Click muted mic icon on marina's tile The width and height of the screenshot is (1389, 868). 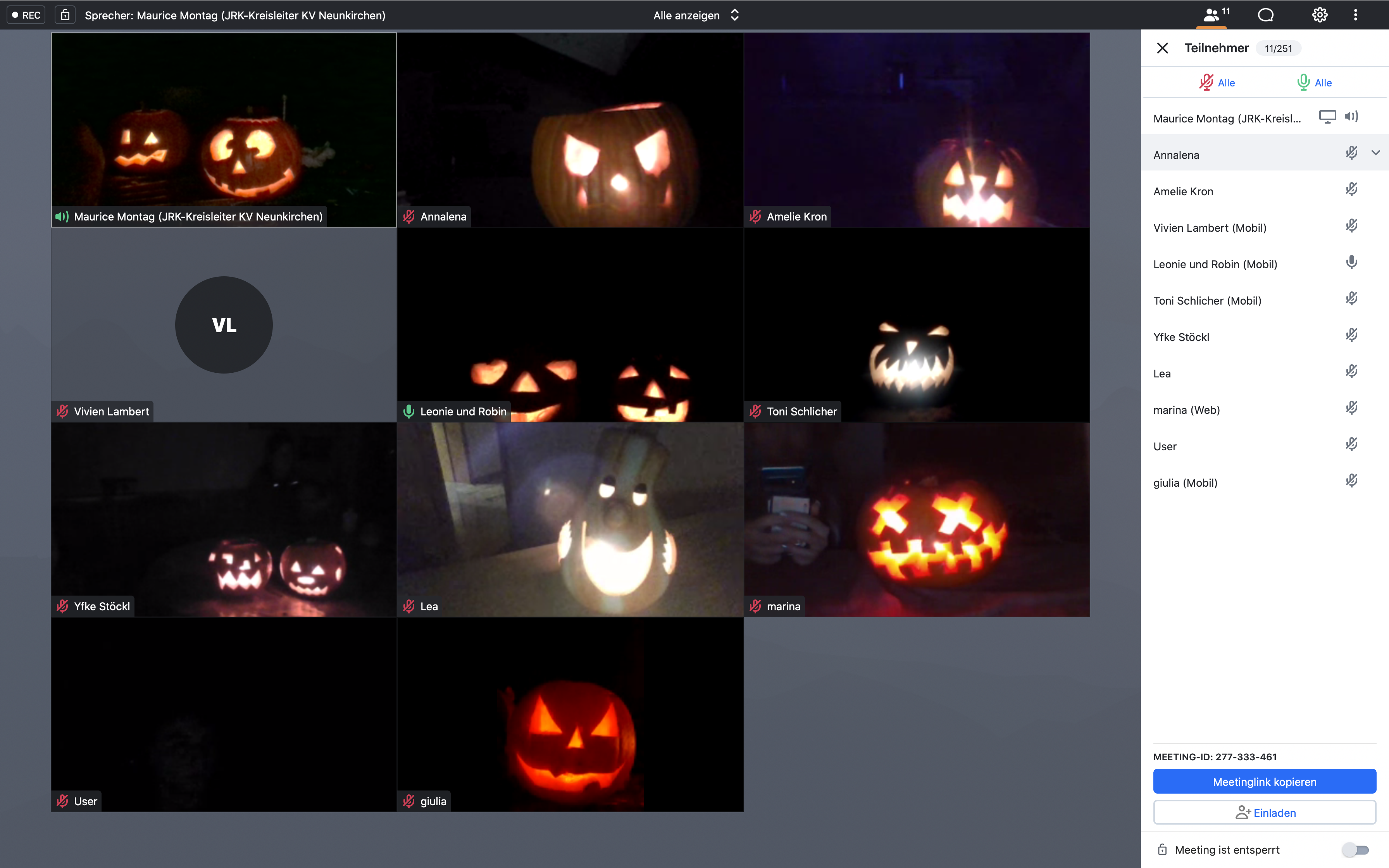755,606
